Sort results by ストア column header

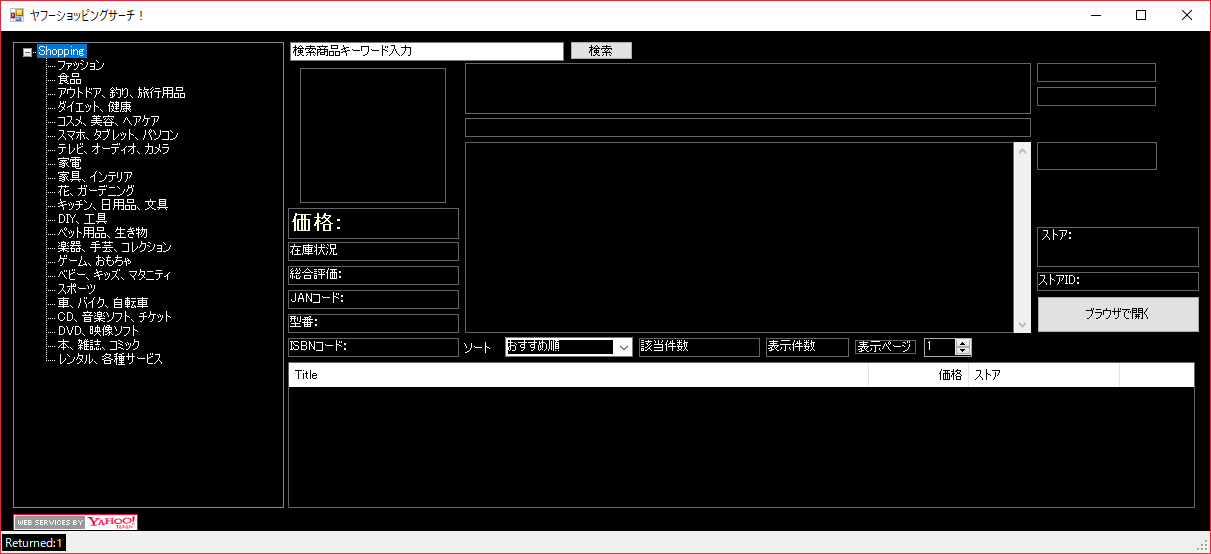(1044, 375)
